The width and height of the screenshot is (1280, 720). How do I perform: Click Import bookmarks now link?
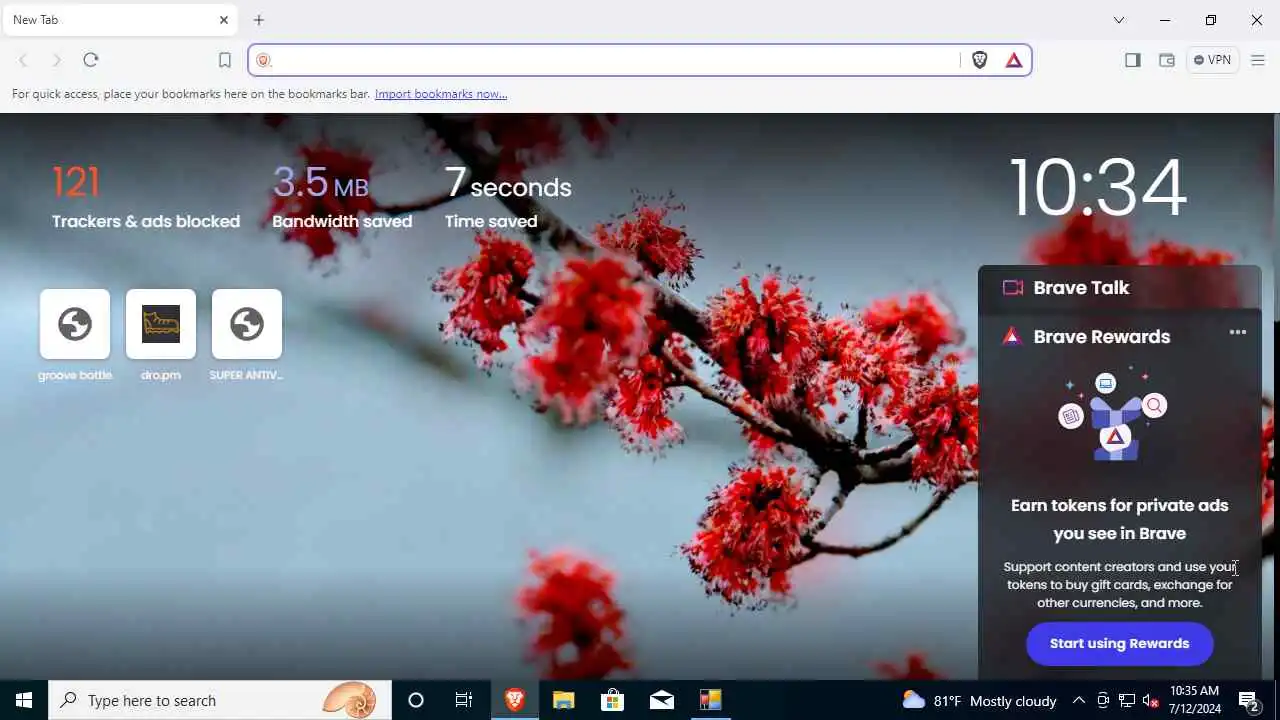(x=441, y=94)
